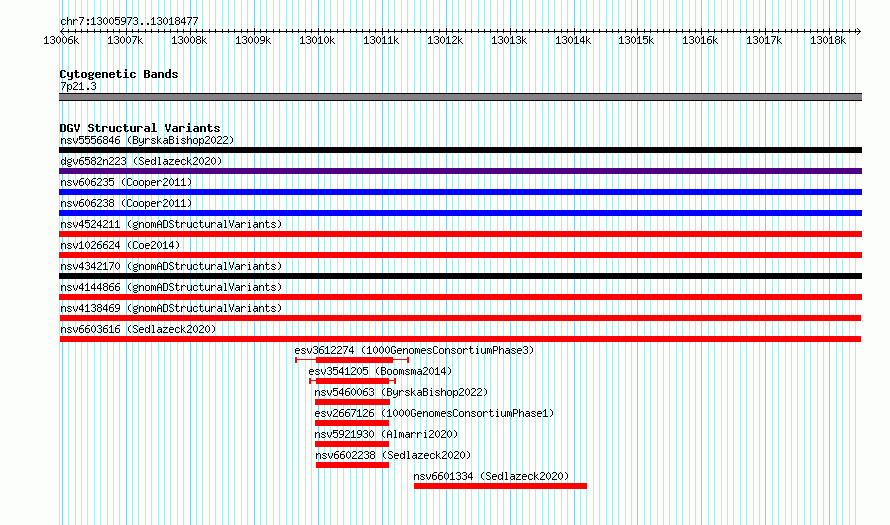Click the 13016k ruler label
Viewport: 890px width, 525px height.
[x=700, y=41]
